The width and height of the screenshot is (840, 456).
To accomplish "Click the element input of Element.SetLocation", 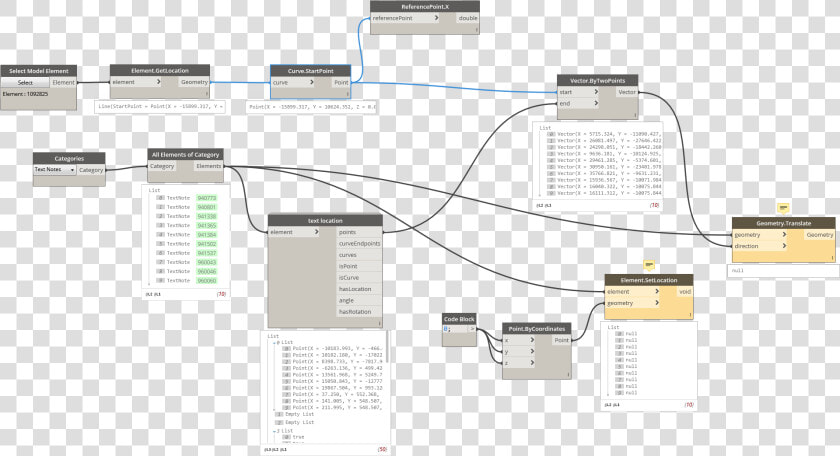I will [633, 291].
